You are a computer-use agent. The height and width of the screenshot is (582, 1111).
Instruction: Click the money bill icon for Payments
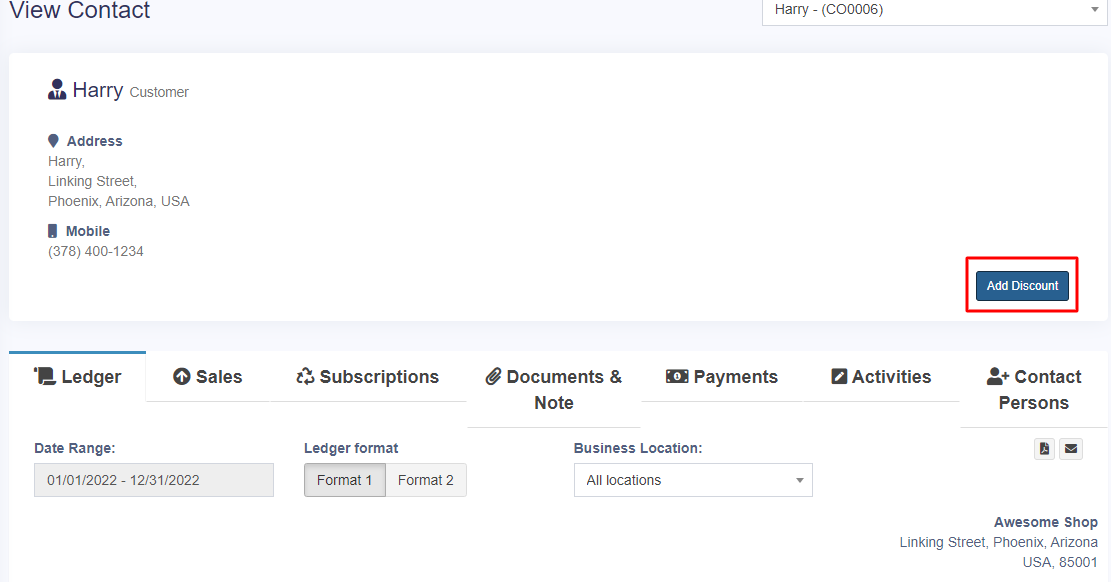click(677, 377)
